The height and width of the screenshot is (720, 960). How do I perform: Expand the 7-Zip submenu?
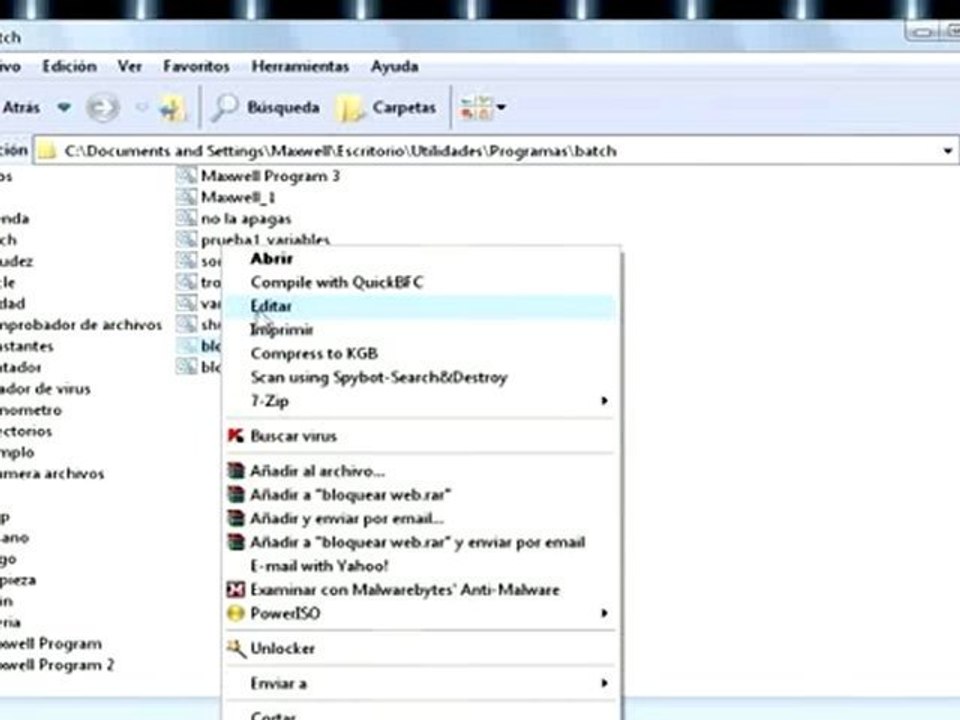420,401
